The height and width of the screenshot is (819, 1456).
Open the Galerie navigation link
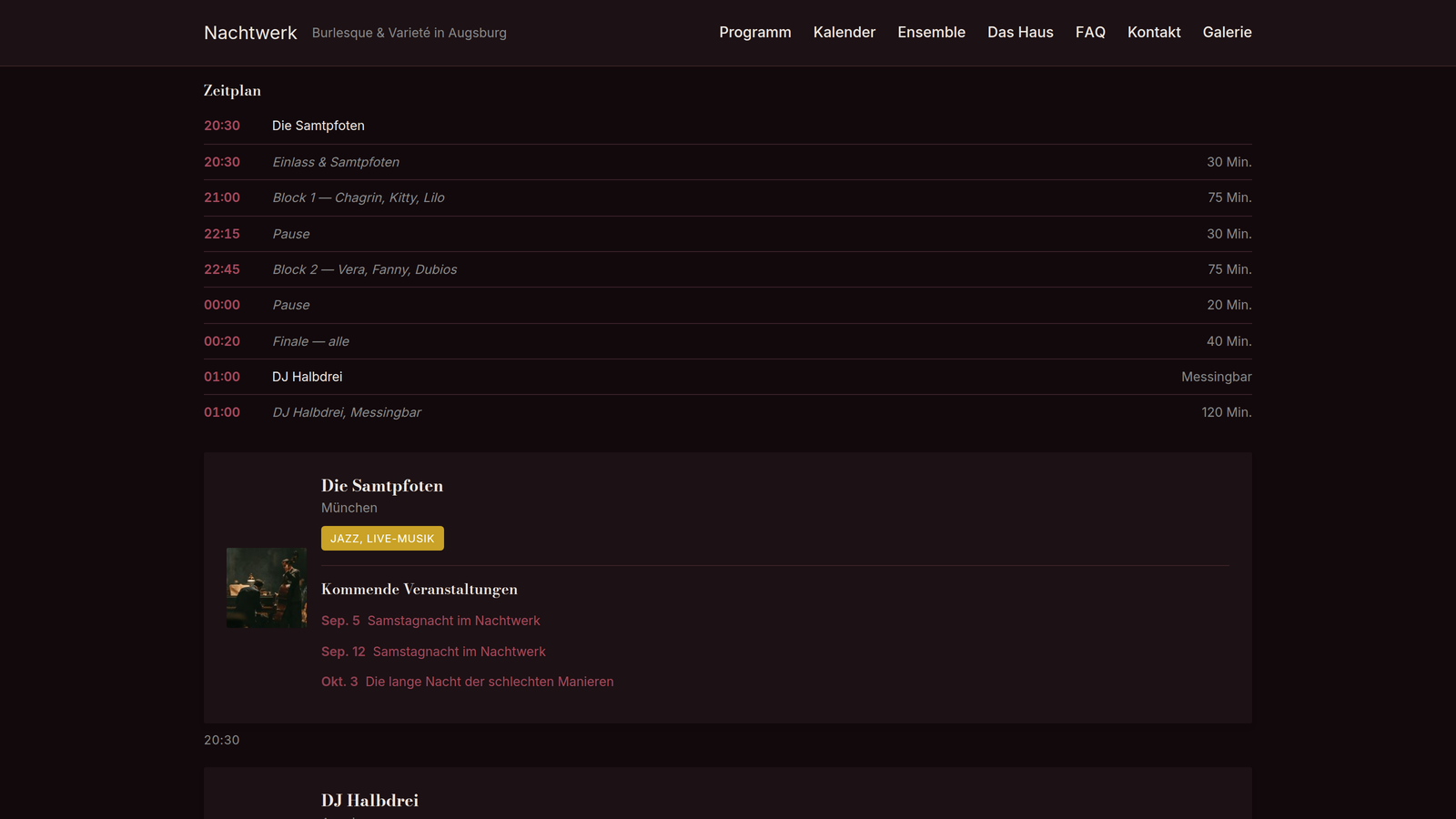1227,33
